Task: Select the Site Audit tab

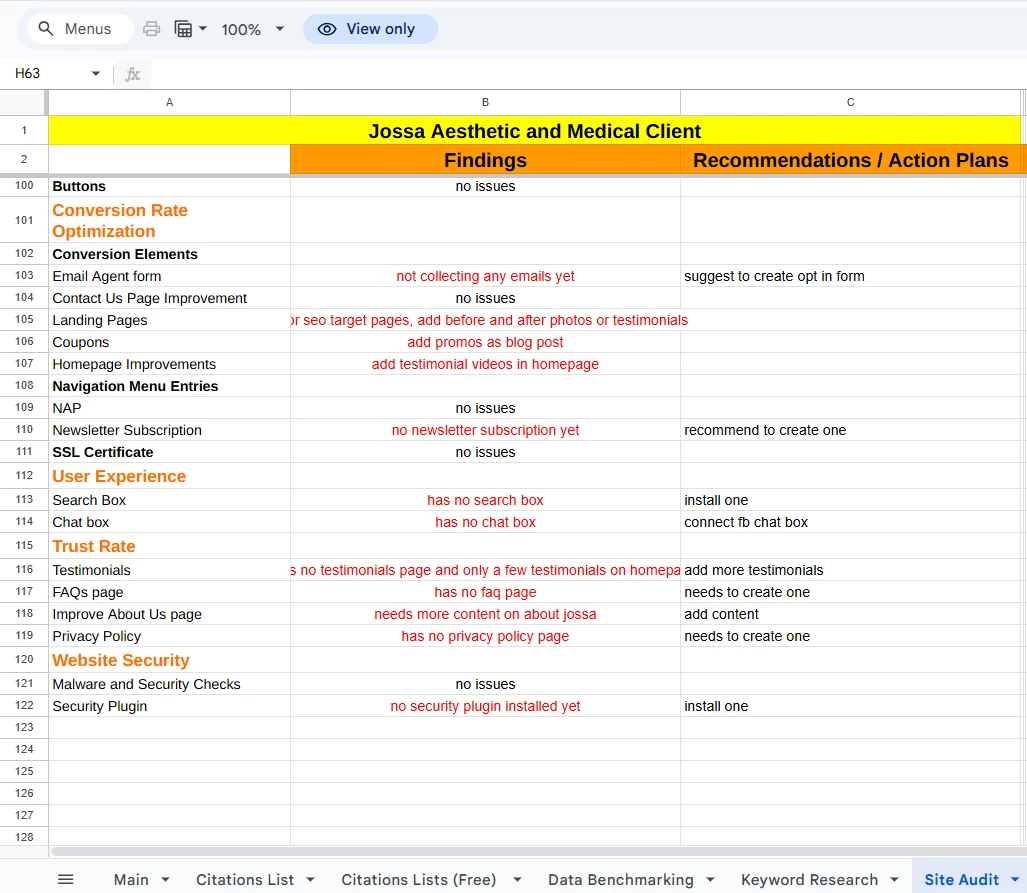Action: [962, 879]
